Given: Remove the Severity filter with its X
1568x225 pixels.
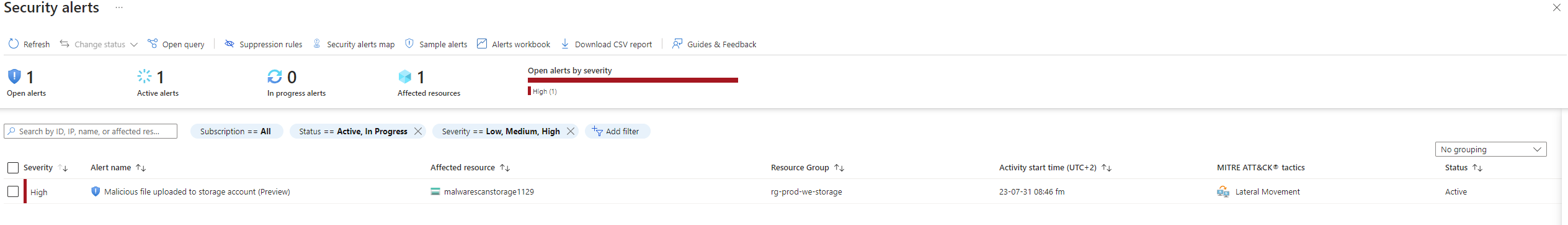Looking at the screenshot, I should click(571, 131).
